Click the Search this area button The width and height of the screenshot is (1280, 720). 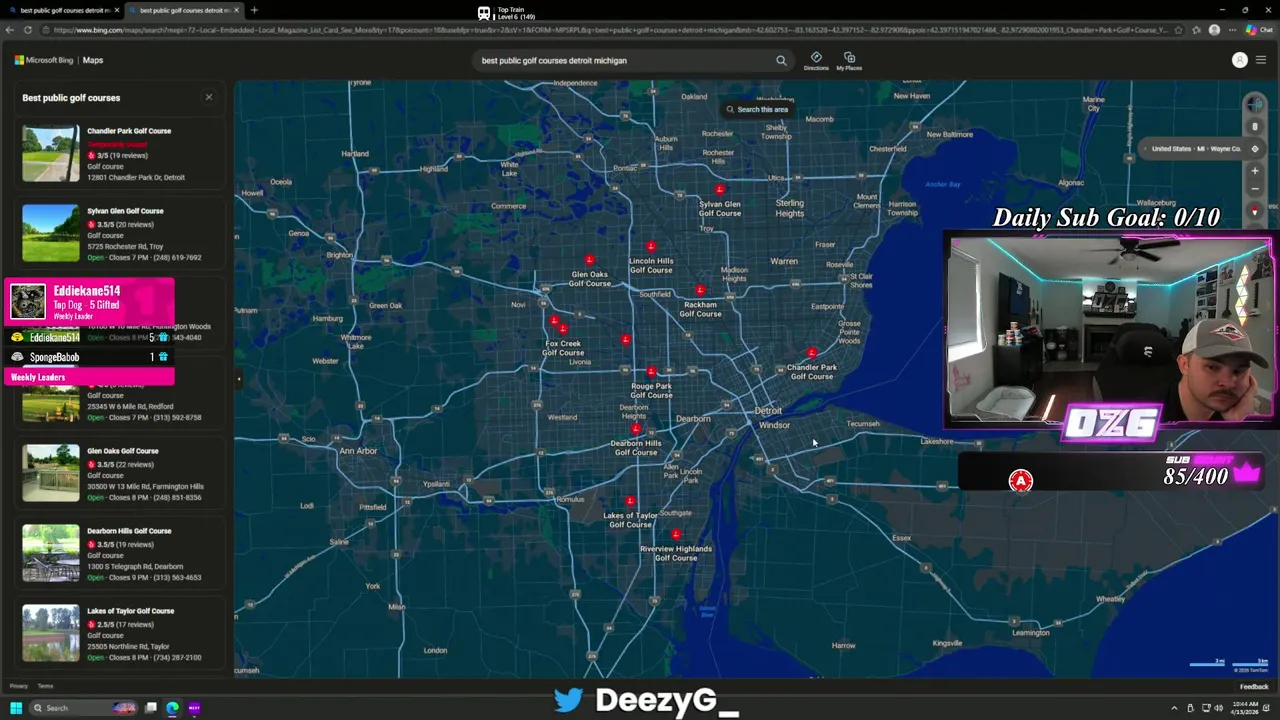click(x=758, y=109)
